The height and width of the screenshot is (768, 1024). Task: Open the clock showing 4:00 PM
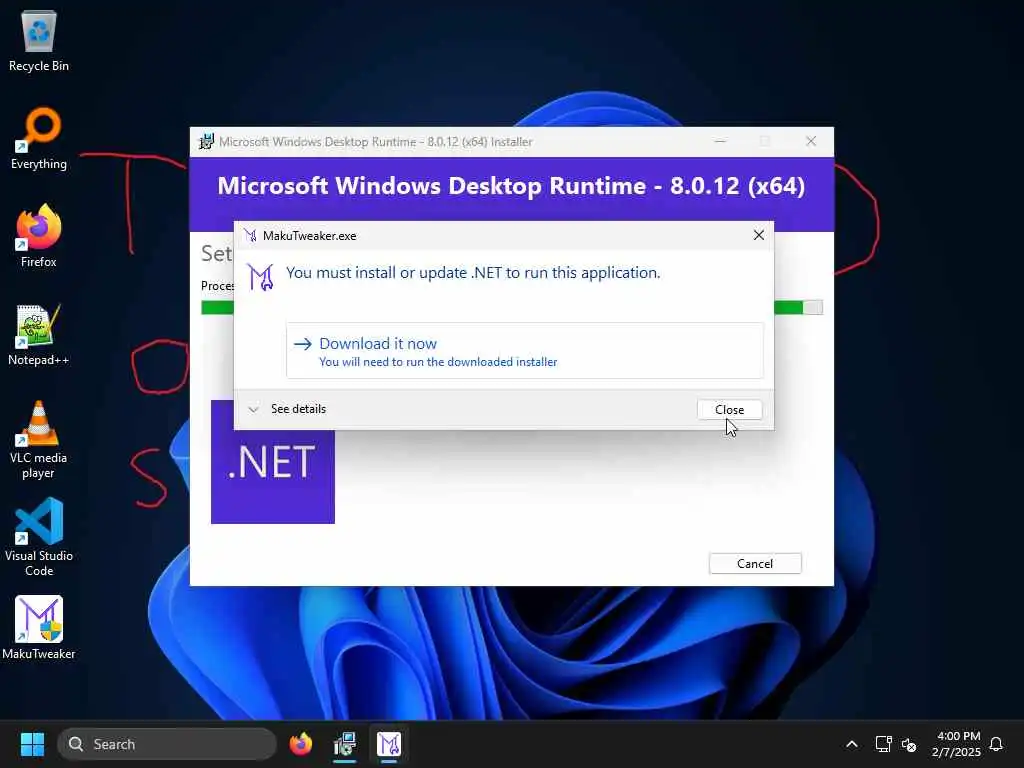957,744
